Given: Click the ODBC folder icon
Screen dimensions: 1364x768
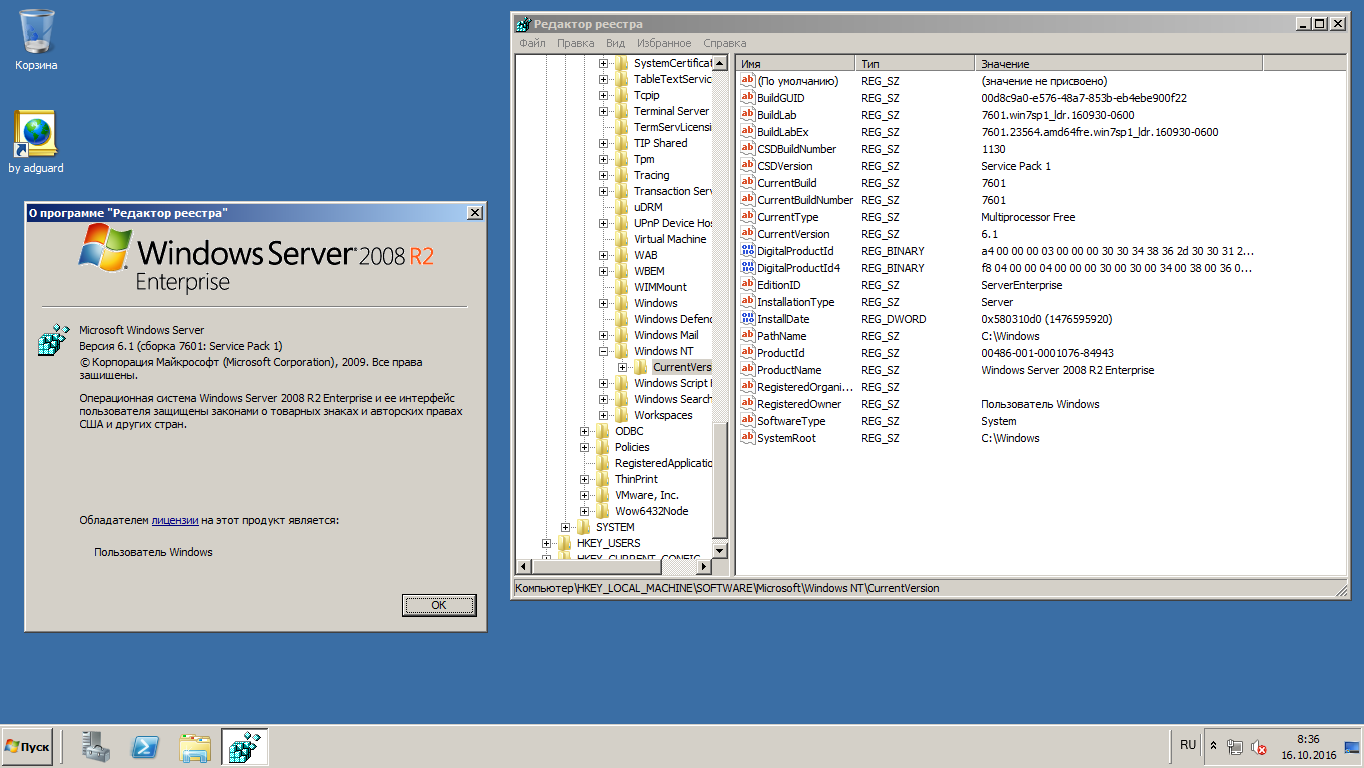Looking at the screenshot, I should (x=603, y=431).
